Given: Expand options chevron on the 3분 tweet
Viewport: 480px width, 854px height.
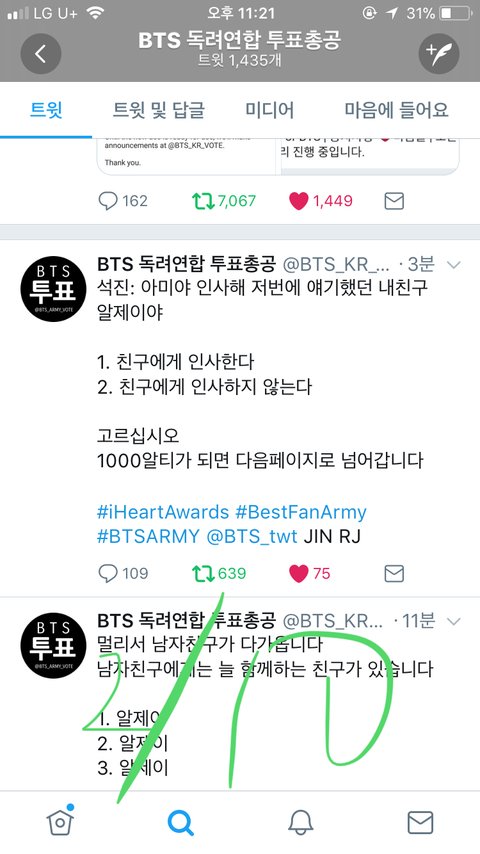Looking at the screenshot, I should click(453, 265).
